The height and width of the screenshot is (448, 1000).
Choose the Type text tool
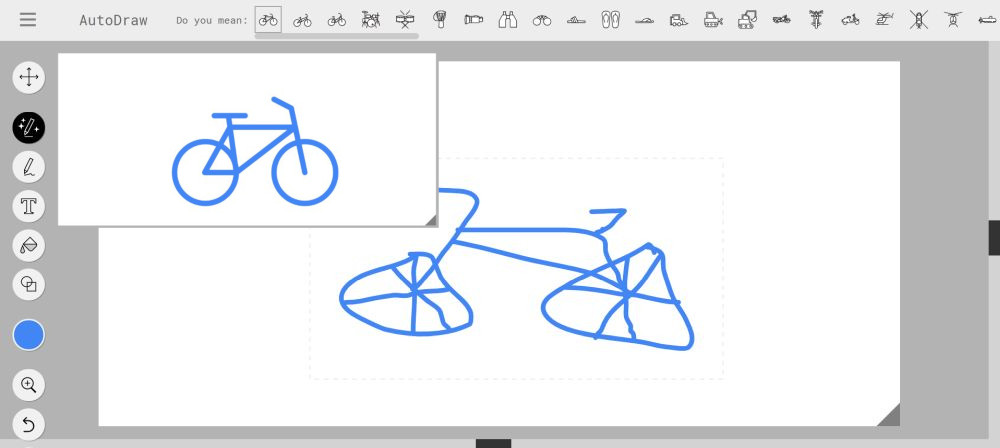click(29, 206)
